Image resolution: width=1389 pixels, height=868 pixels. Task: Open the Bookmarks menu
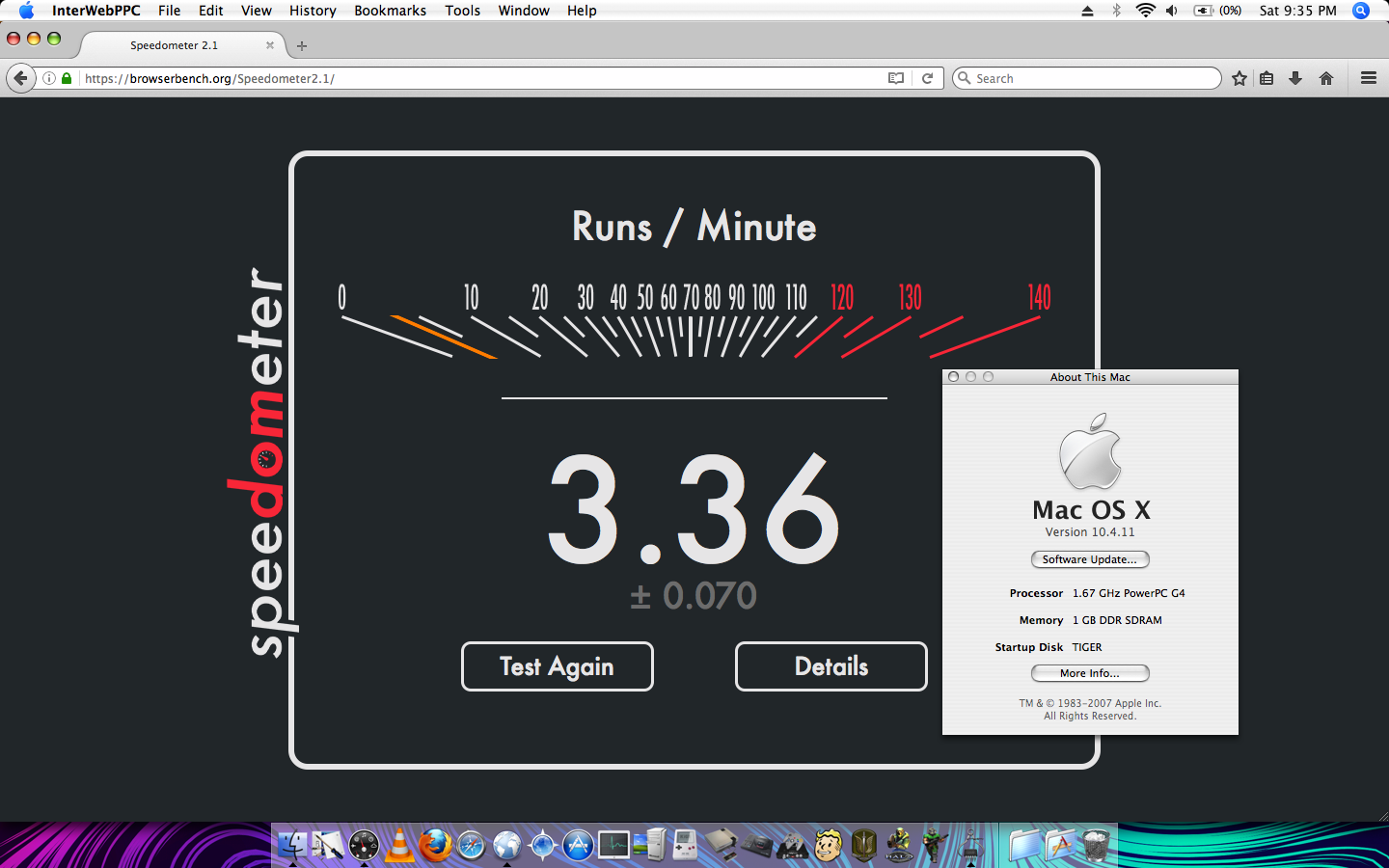point(390,11)
